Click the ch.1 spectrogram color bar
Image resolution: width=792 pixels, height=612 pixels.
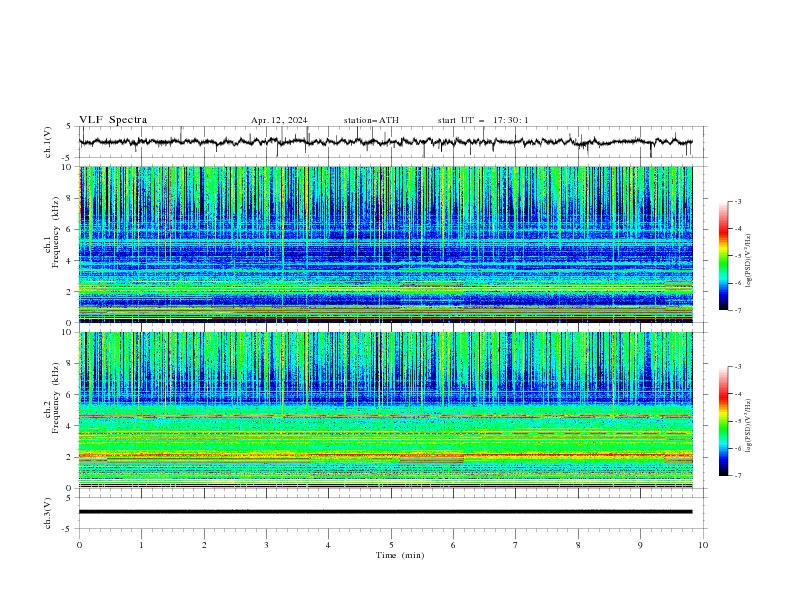(x=723, y=256)
